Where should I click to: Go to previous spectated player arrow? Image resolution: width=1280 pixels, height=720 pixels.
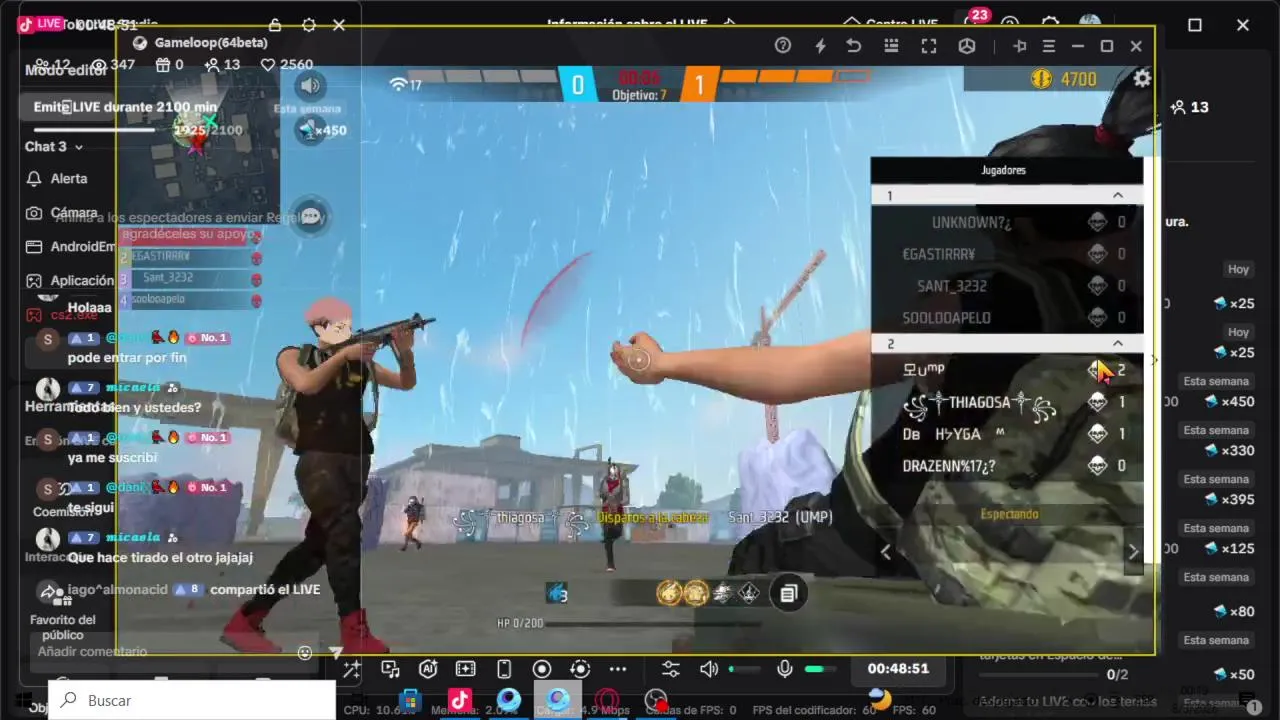[x=885, y=551]
